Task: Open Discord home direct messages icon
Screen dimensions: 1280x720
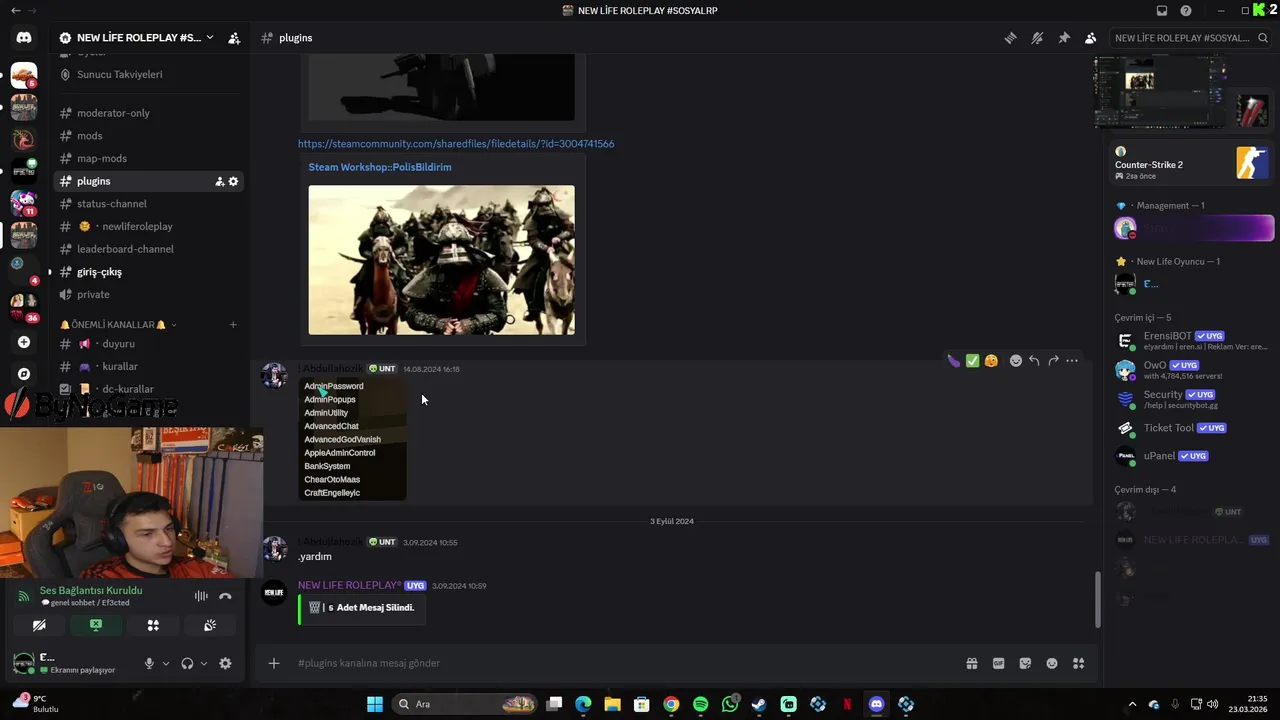Action: [24, 38]
